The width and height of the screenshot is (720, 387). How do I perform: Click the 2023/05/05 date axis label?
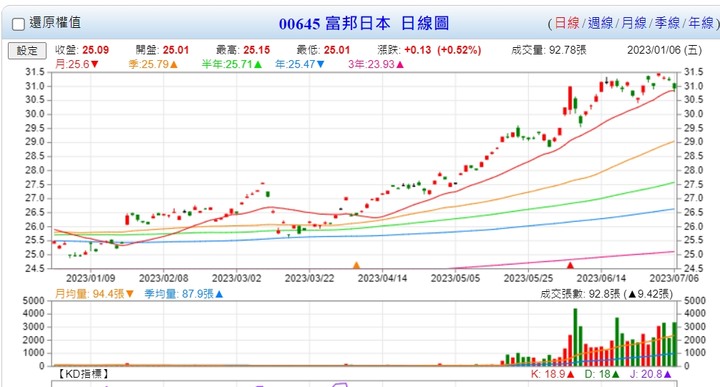[456, 278]
